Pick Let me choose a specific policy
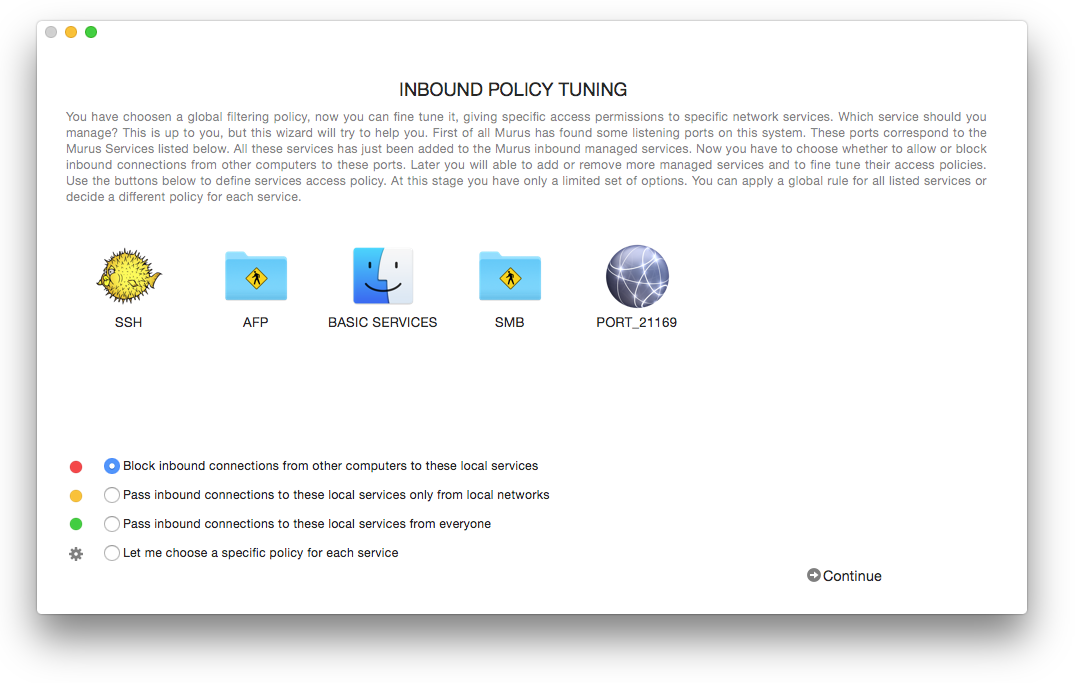This screenshot has height=683, width=1086. [112, 553]
